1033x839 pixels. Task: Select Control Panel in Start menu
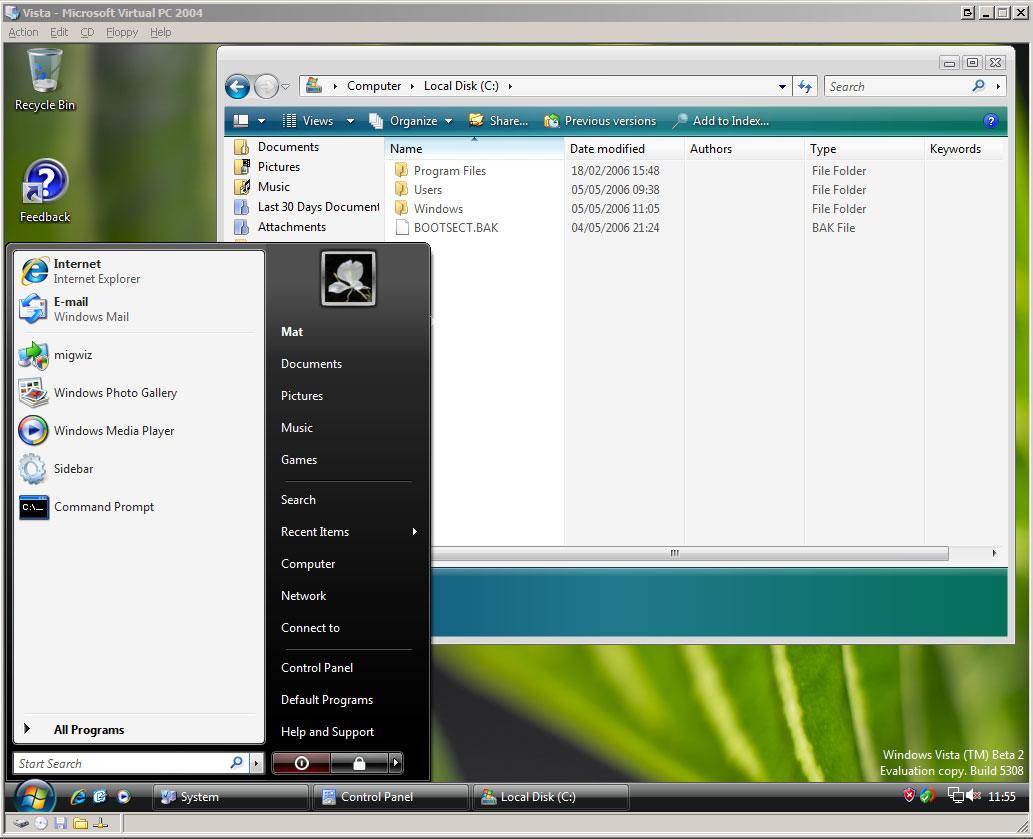coord(317,668)
